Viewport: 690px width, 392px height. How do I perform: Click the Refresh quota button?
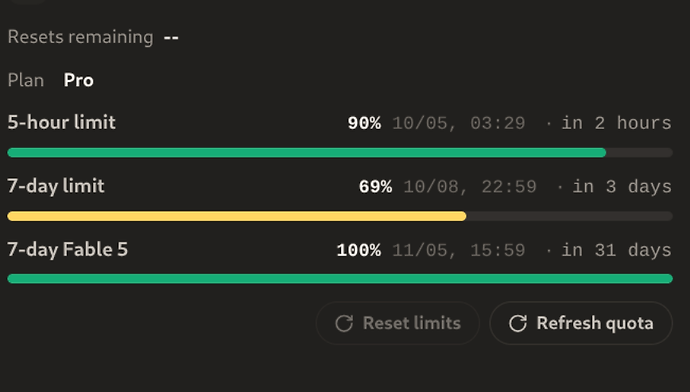pyautogui.click(x=581, y=323)
